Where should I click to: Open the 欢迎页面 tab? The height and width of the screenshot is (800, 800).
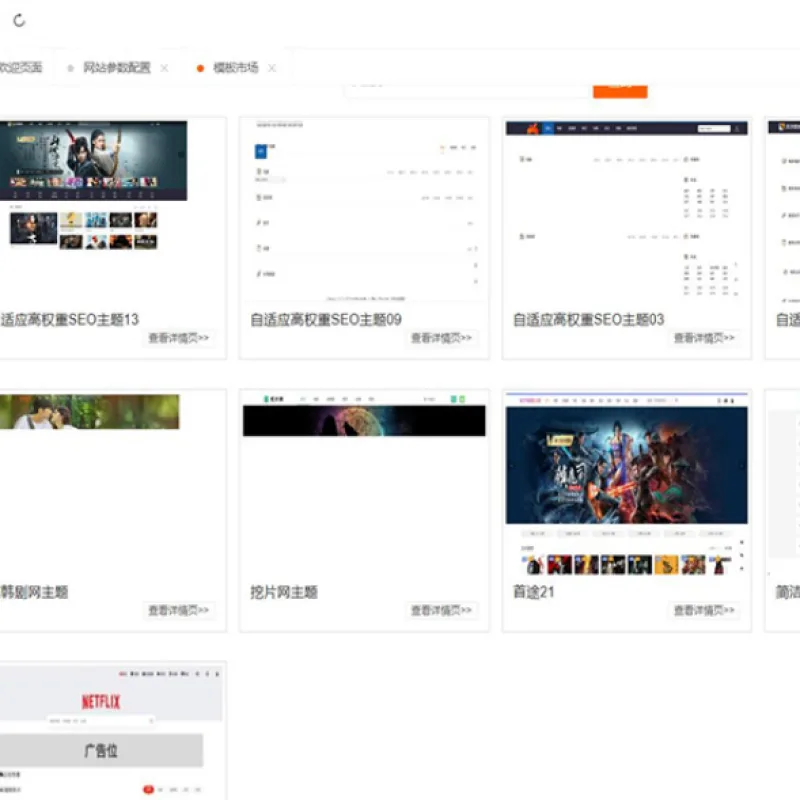(21, 67)
